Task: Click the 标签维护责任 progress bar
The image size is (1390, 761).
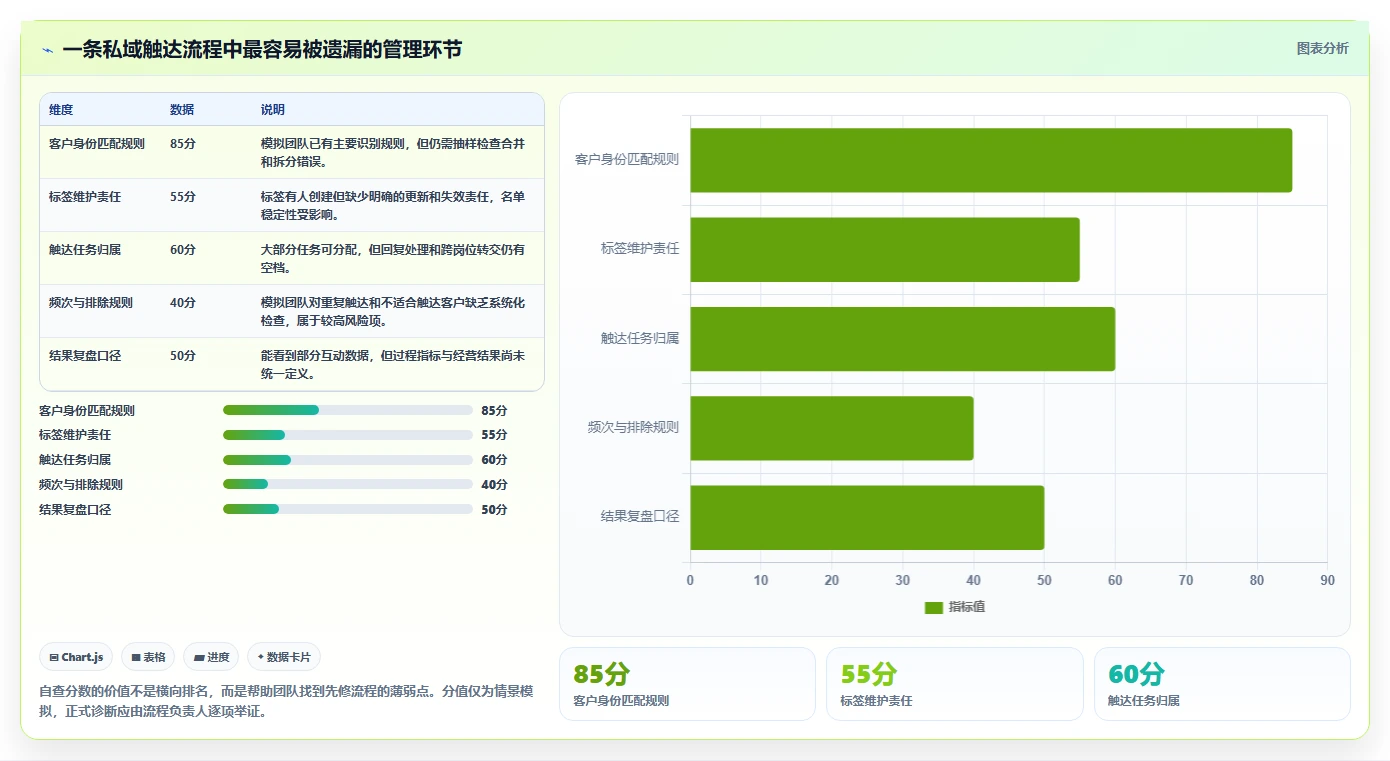Action: tap(347, 435)
